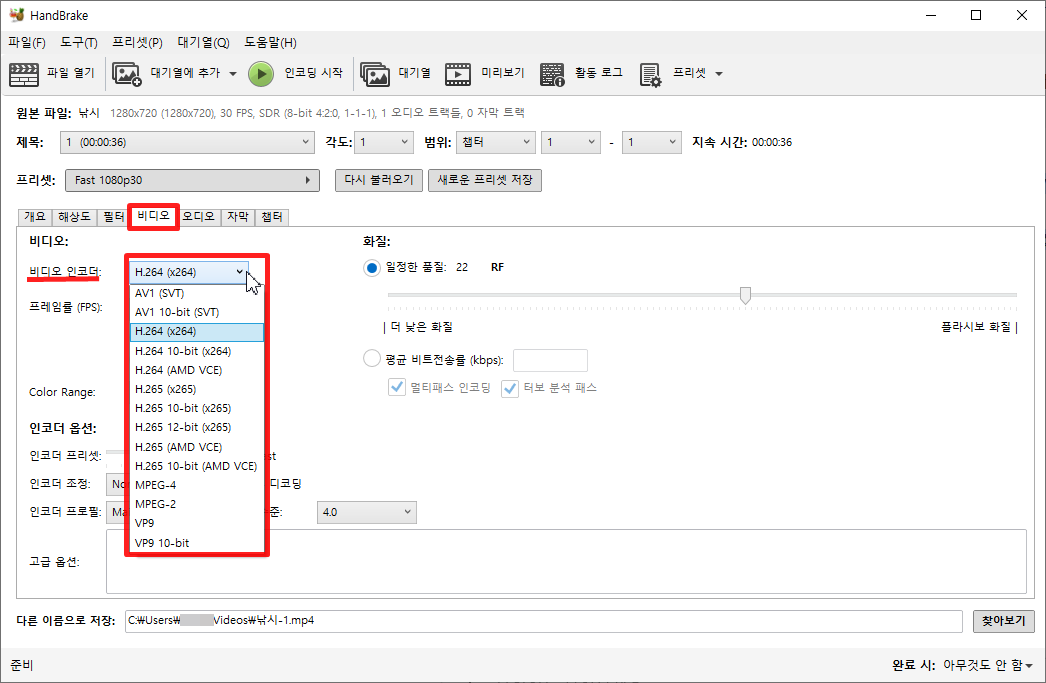Select 평균 비트전송률 radio button
This screenshot has height=683, width=1046.
click(372, 359)
